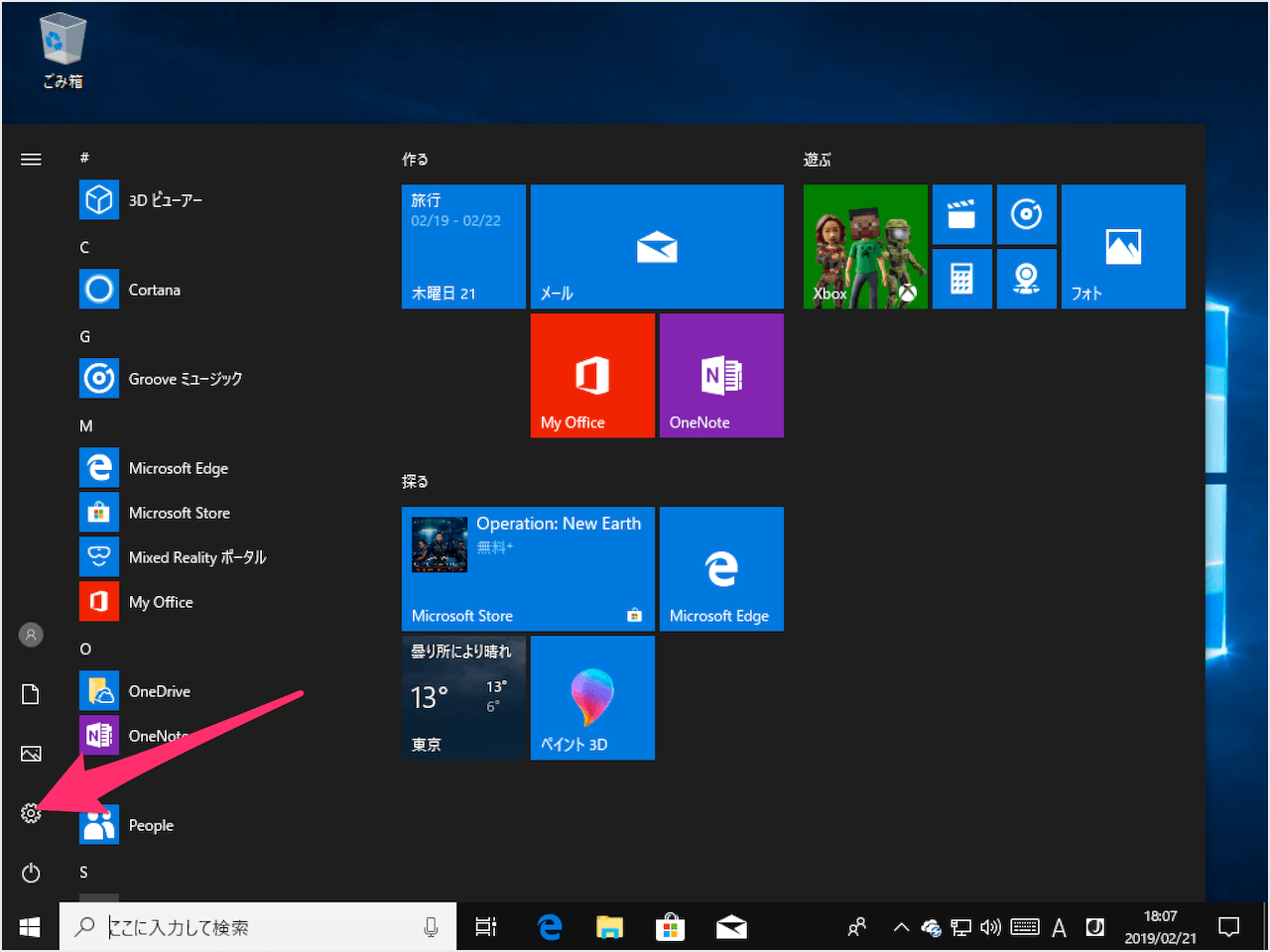Open the Action Center notification icon

(x=1229, y=927)
